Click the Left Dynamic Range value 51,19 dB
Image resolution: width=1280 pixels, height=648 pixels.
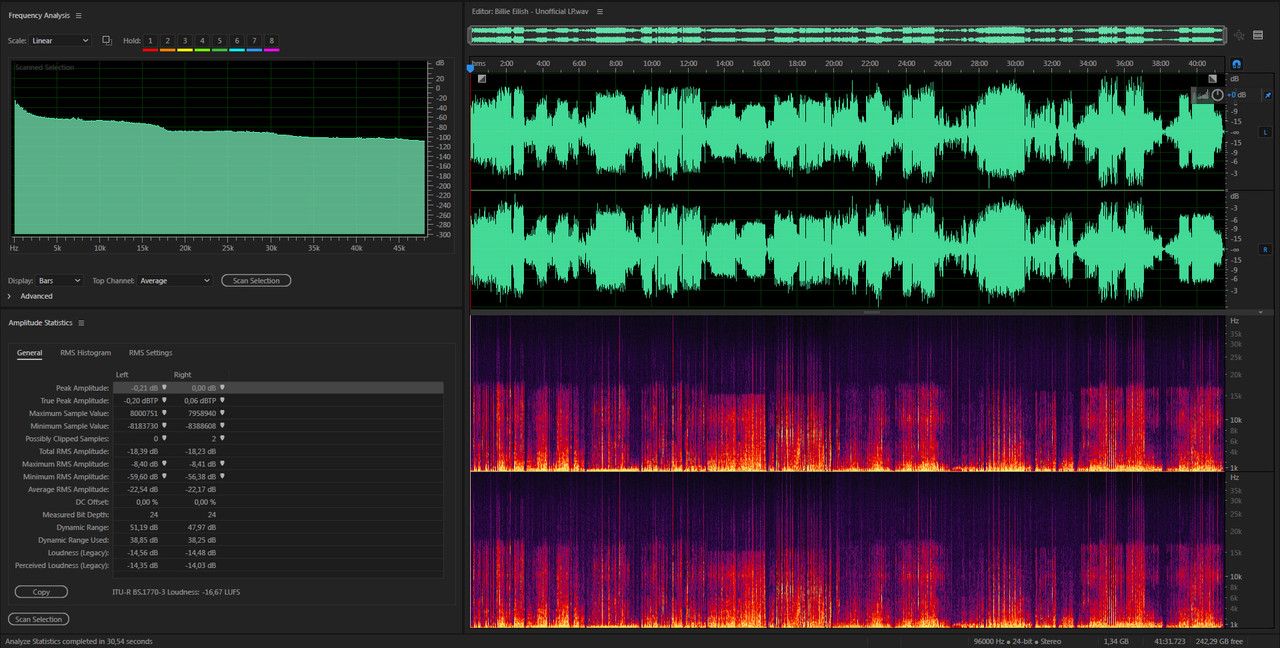(142, 527)
